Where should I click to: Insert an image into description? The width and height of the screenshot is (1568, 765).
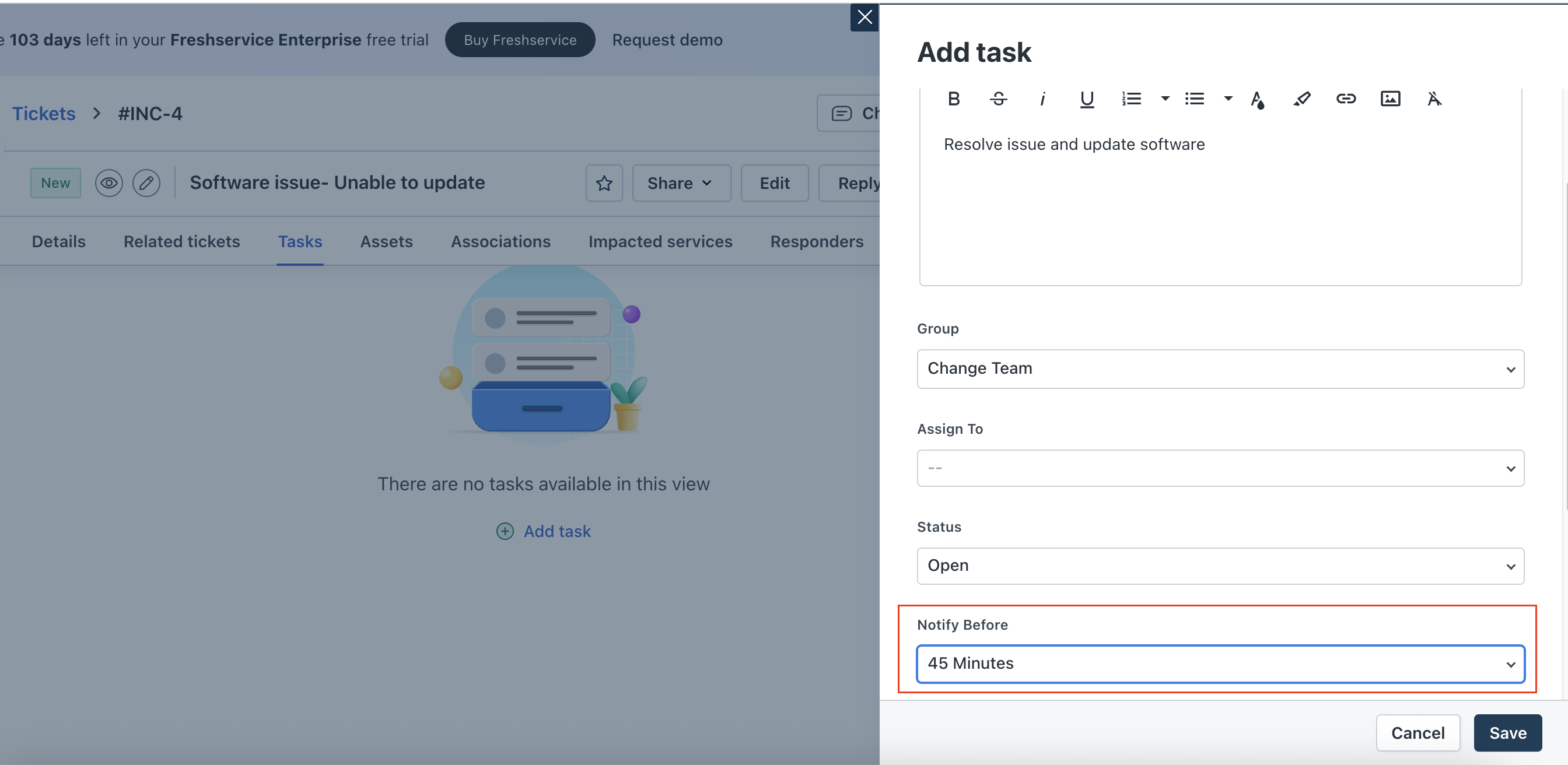coord(1389,99)
